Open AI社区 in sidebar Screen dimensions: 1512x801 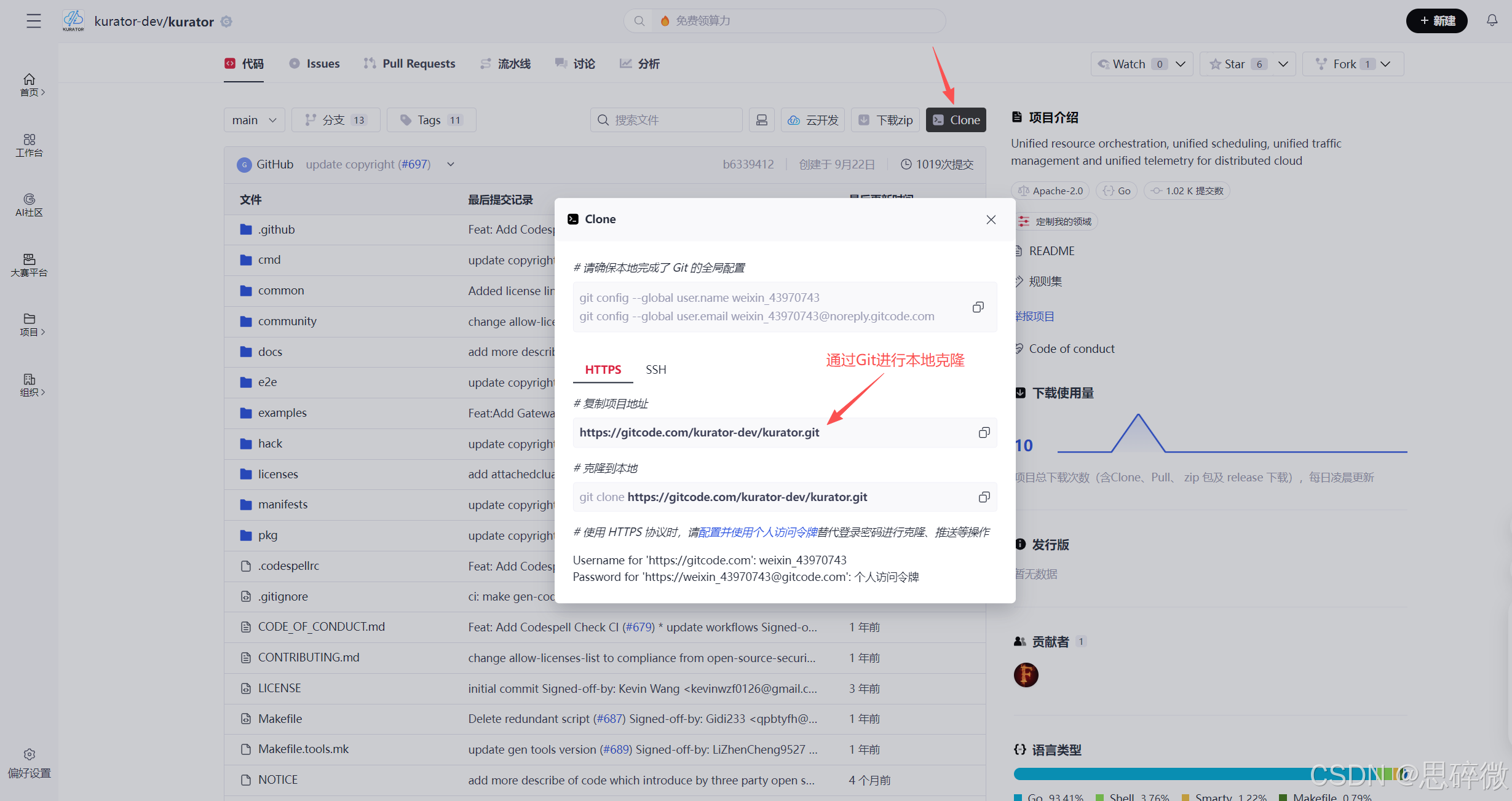29,205
